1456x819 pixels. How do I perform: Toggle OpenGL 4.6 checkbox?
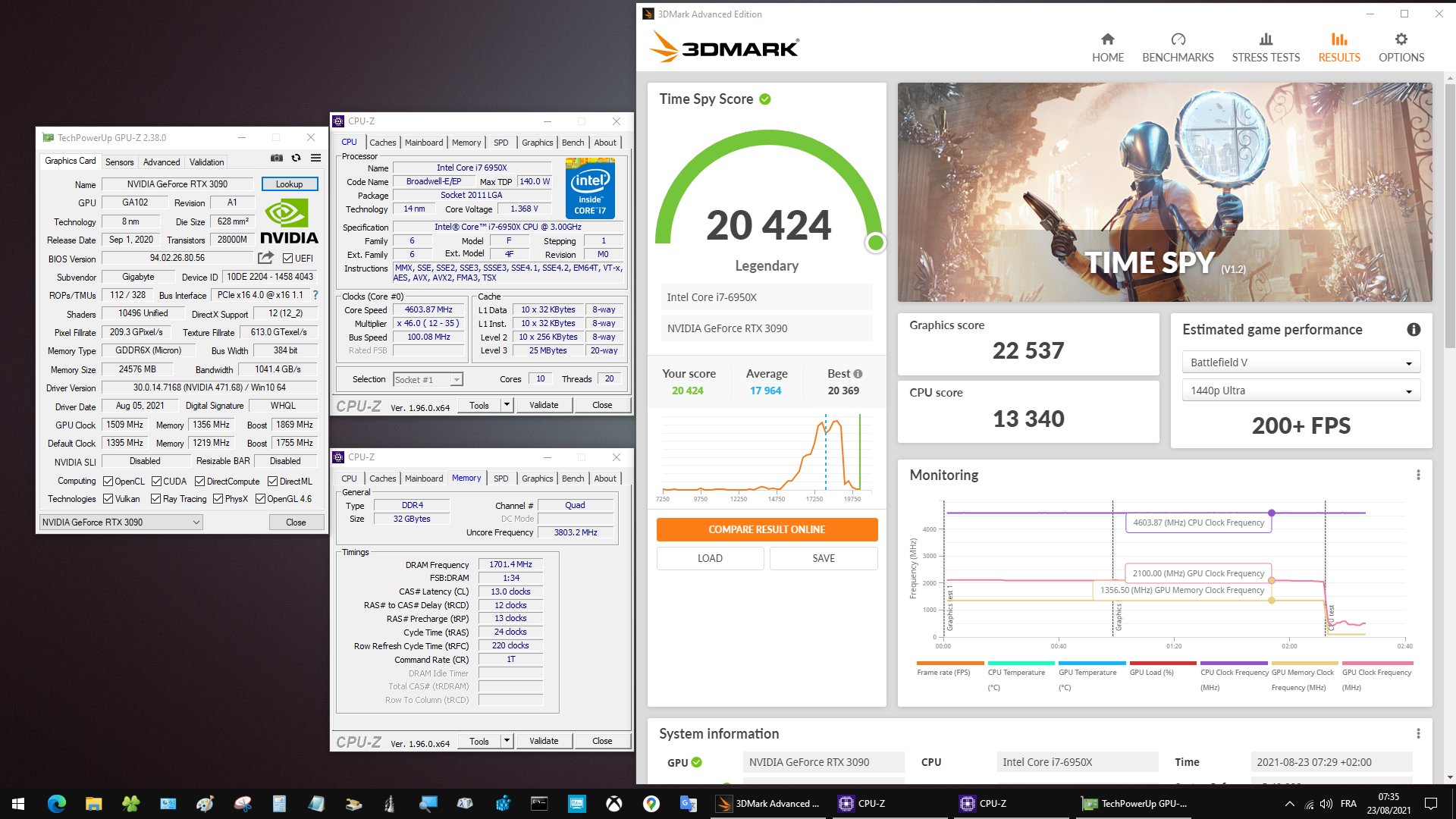(x=260, y=499)
